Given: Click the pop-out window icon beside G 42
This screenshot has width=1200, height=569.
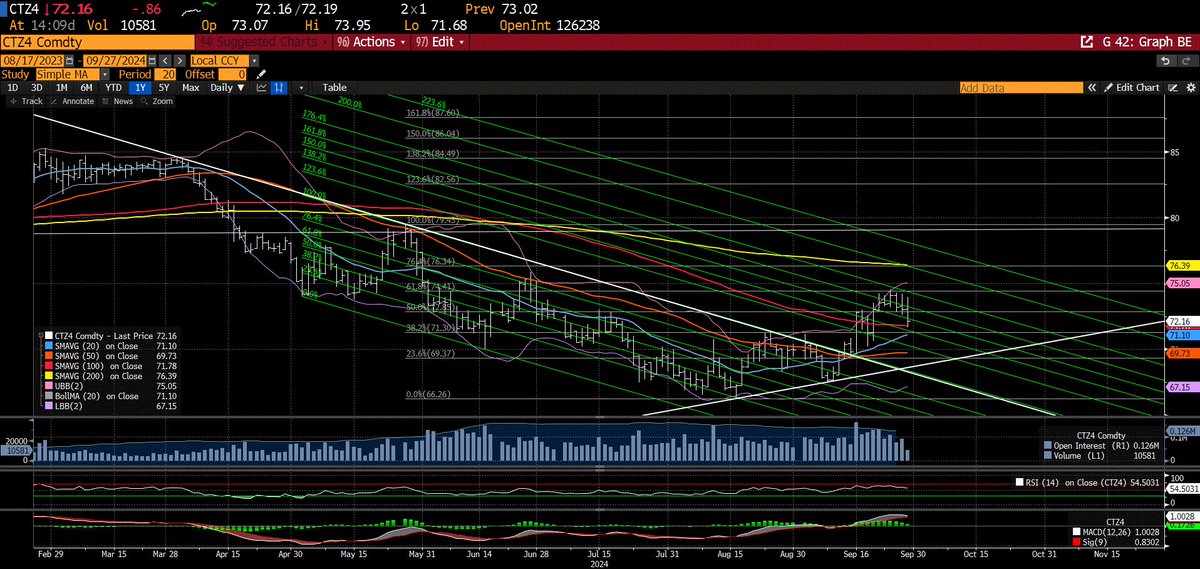Looking at the screenshot, I should tap(1087, 42).
